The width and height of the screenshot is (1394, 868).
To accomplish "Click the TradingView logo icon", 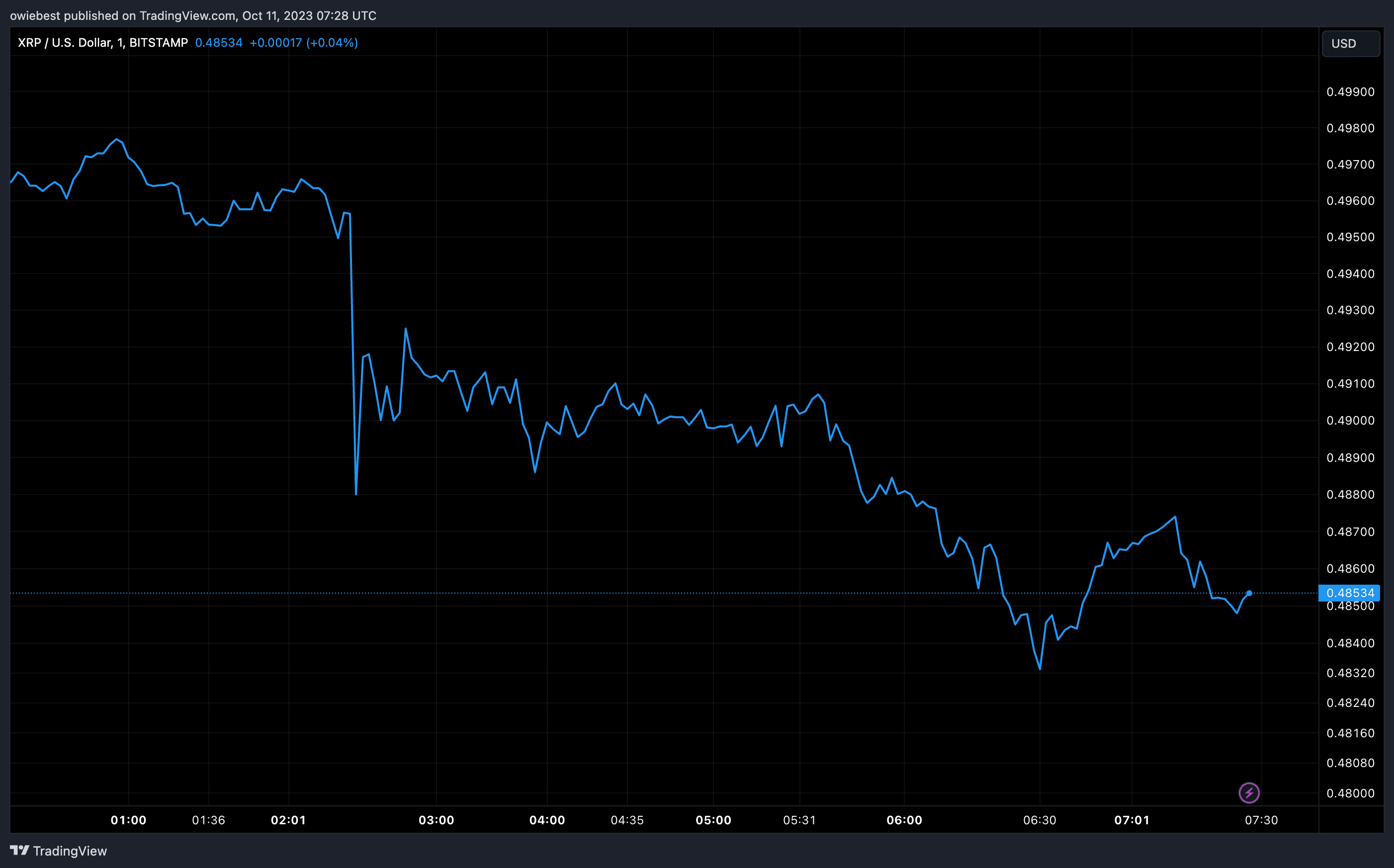I will pos(19,850).
